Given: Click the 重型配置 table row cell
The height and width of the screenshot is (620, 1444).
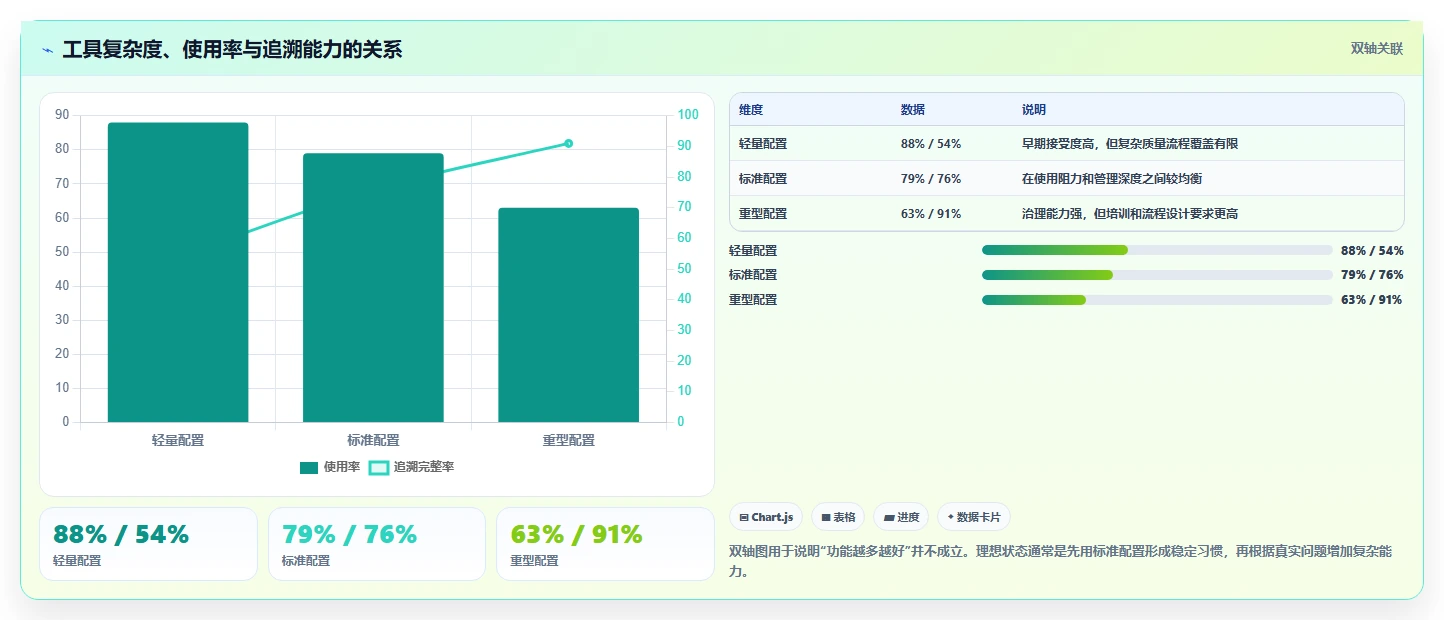Looking at the screenshot, I should 763,214.
